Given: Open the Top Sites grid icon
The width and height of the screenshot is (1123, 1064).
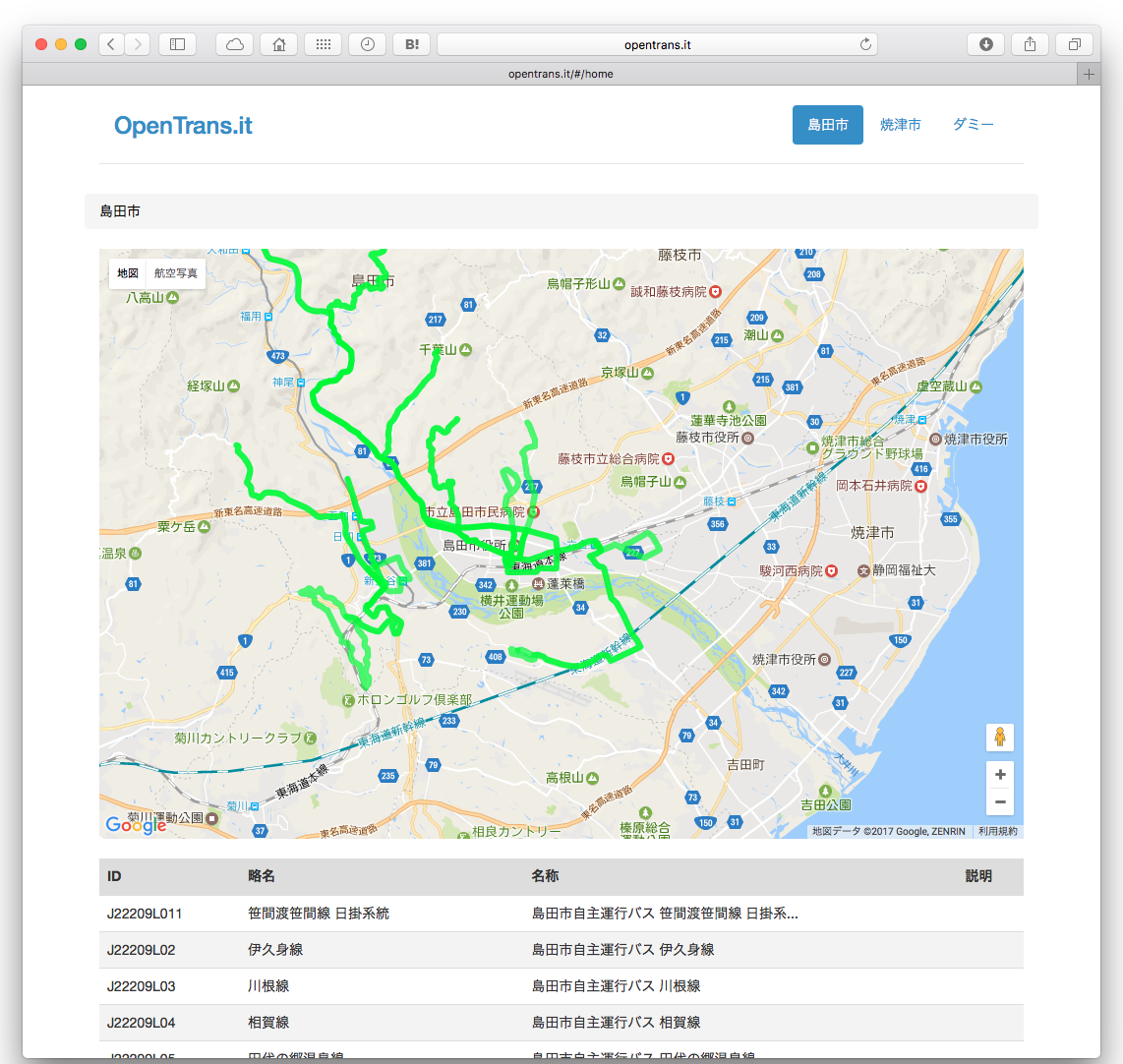Looking at the screenshot, I should point(324,44).
